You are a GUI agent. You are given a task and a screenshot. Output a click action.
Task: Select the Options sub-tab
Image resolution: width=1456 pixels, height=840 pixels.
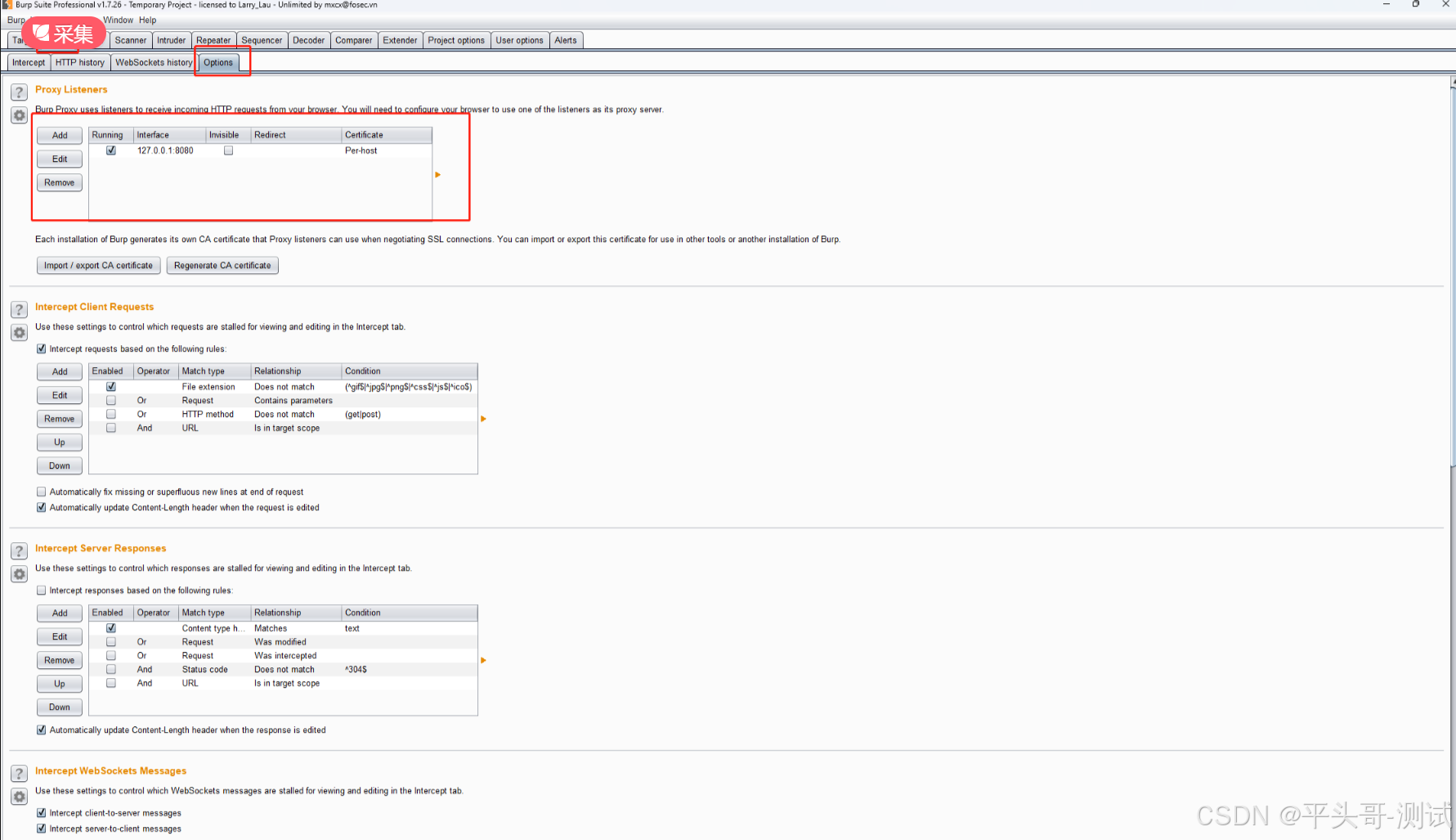click(218, 62)
